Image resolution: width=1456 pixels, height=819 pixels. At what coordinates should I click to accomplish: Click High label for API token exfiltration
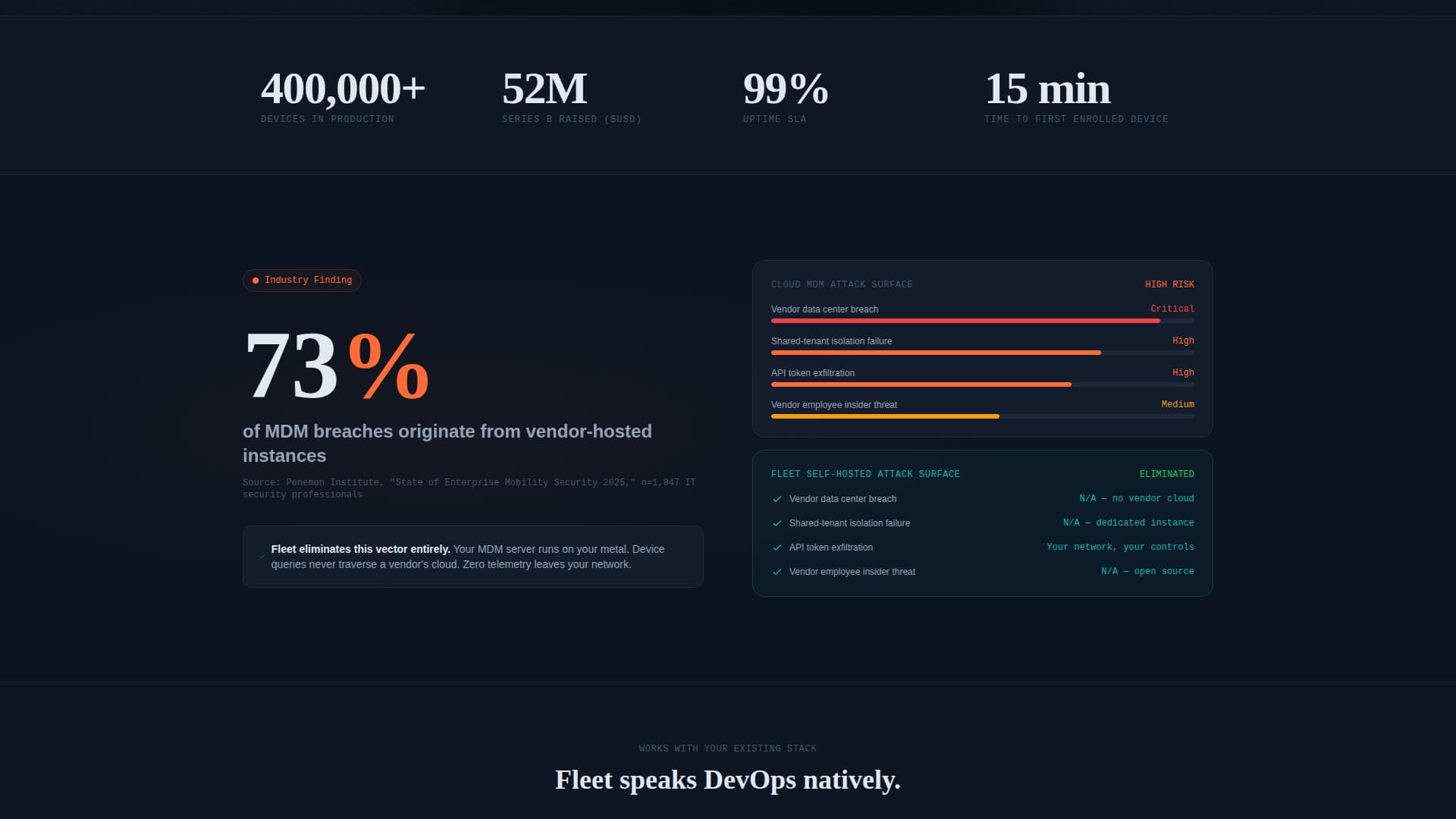[x=1183, y=372]
